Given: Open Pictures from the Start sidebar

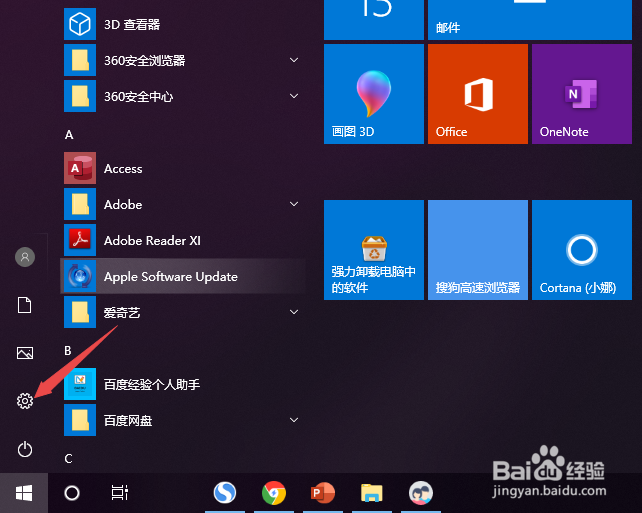Looking at the screenshot, I should pos(25,353).
